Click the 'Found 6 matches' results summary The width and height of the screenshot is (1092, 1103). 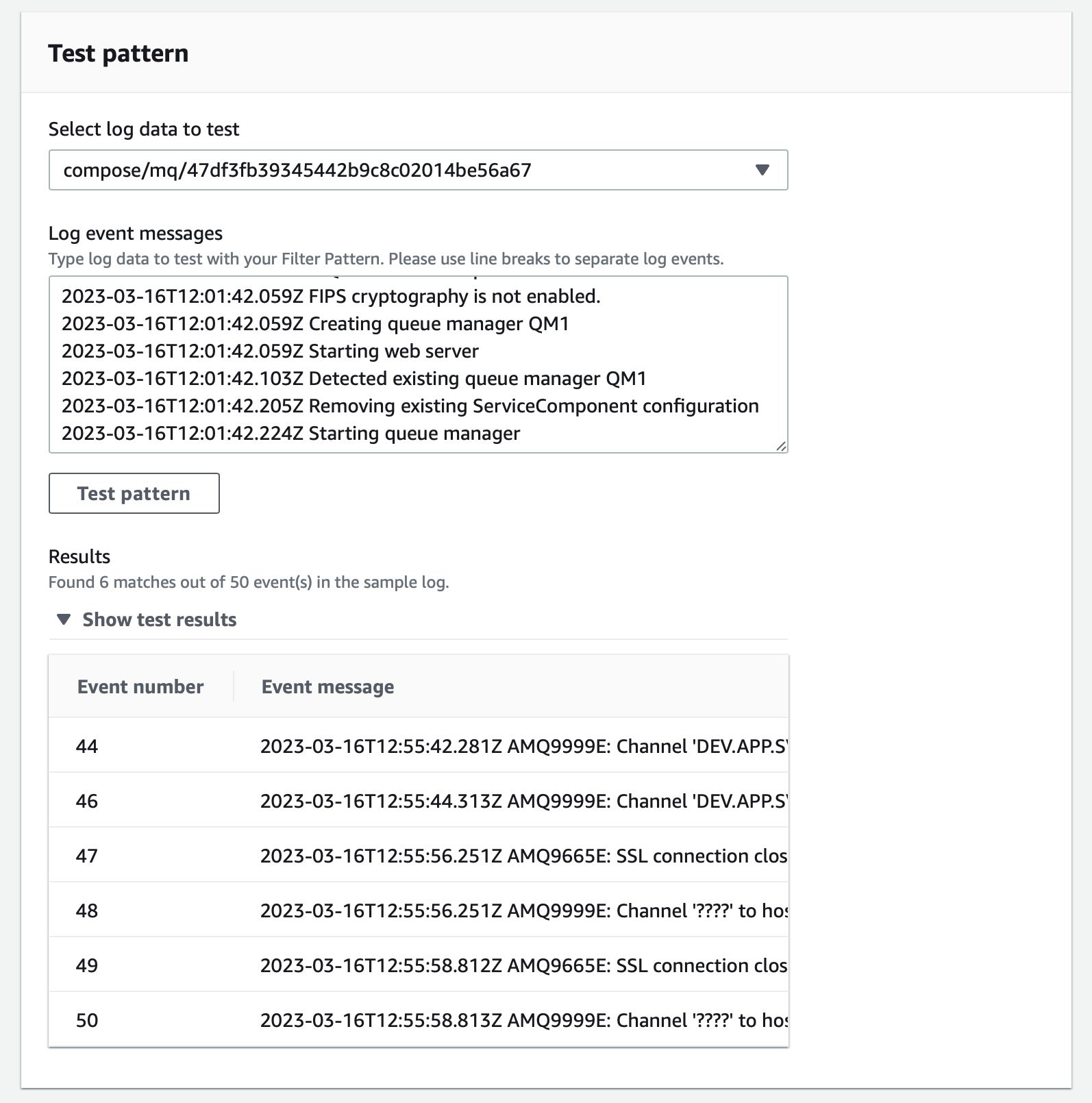249,582
